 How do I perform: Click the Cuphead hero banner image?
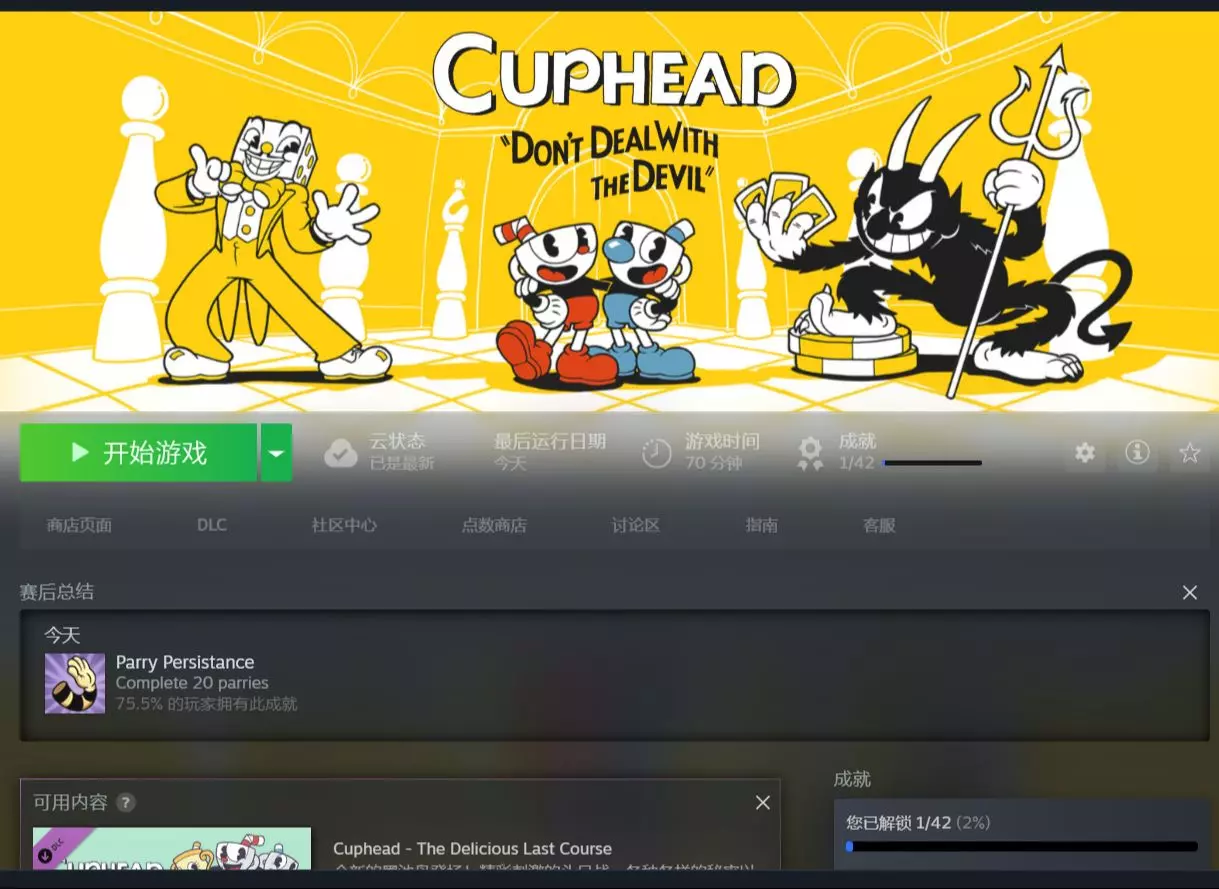click(x=609, y=211)
